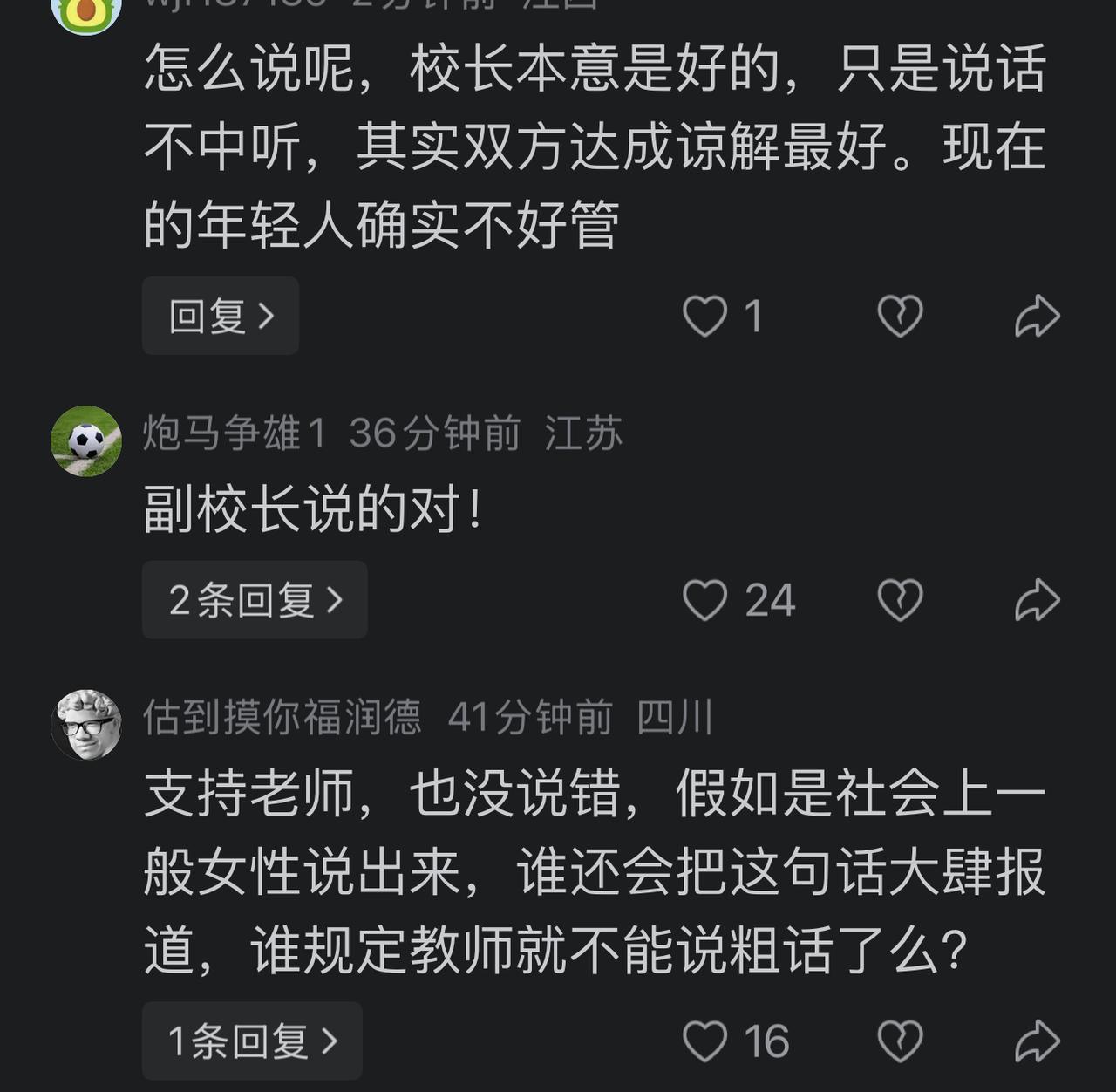Share 炮马争雄1's comment
Image resolution: width=1116 pixels, height=1092 pixels.
click(1038, 600)
